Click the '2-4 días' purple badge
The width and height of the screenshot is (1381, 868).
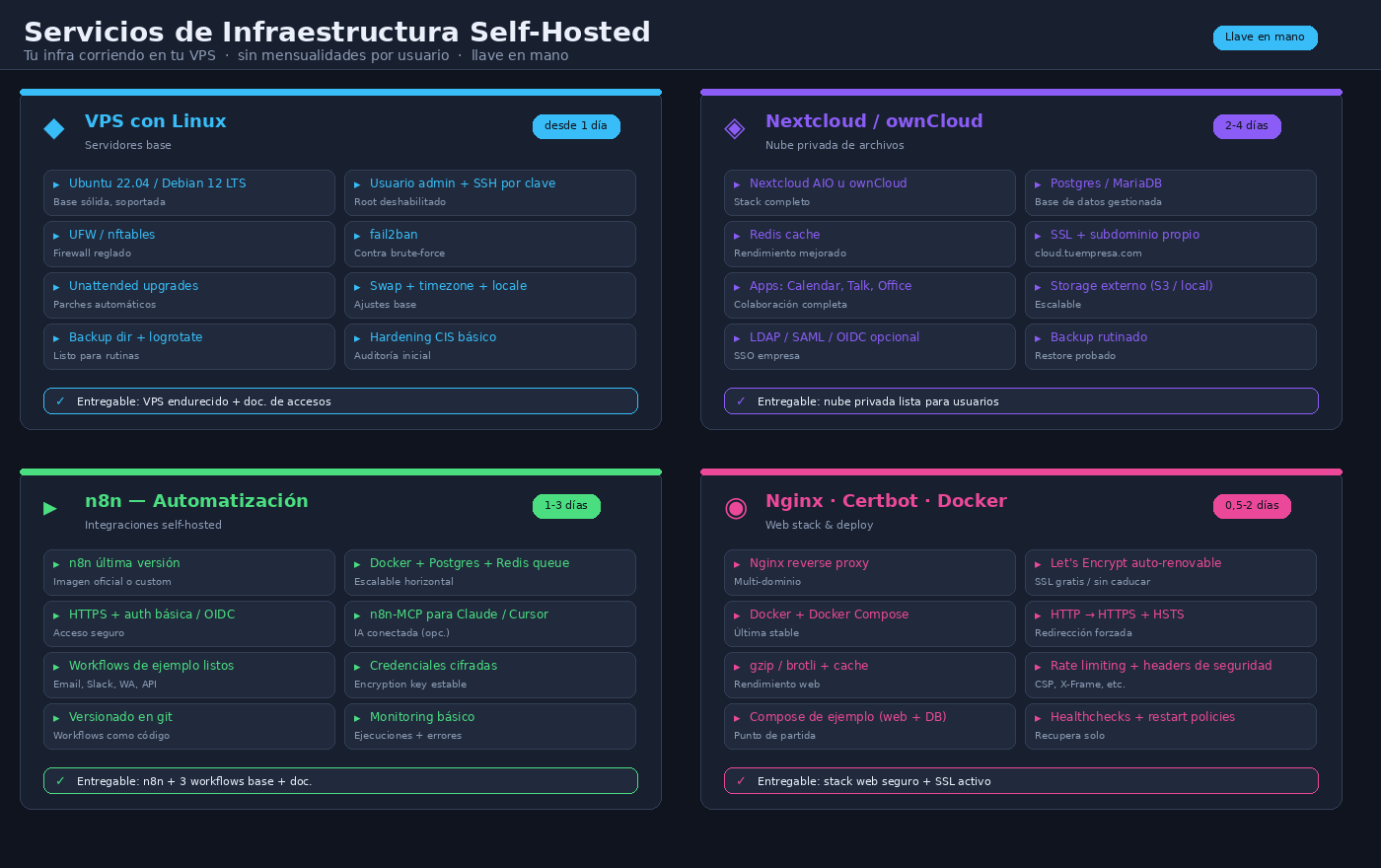tap(1247, 126)
